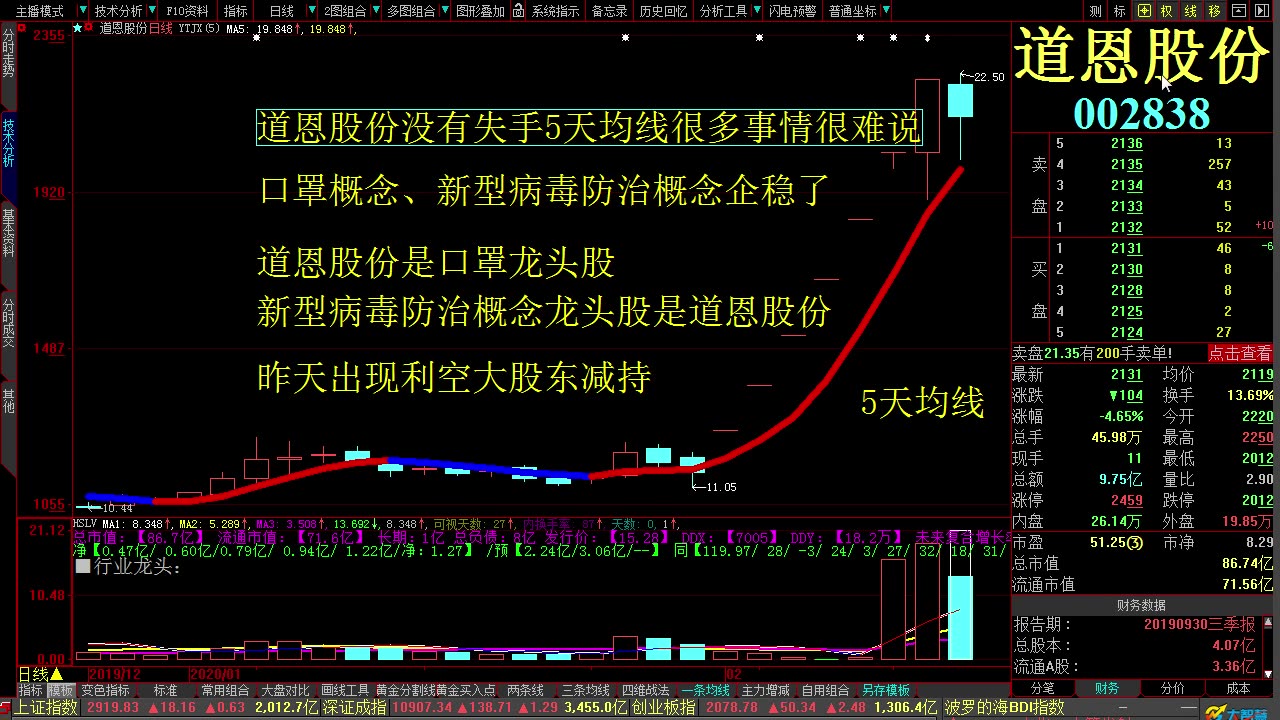Viewport: 1280px width, 720px height.
Task: Click the yellow triangle beside 日线
Action: pos(57,675)
